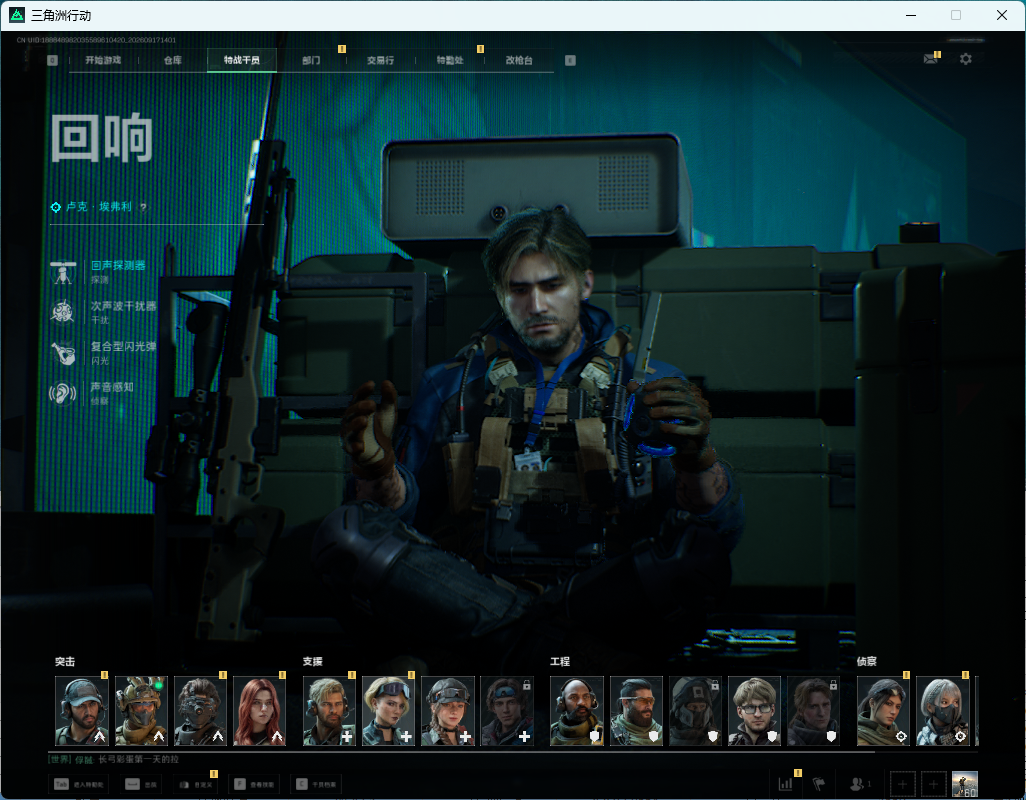
Task: Click the Tab key 进入特勤处 button
Action: 79,784
